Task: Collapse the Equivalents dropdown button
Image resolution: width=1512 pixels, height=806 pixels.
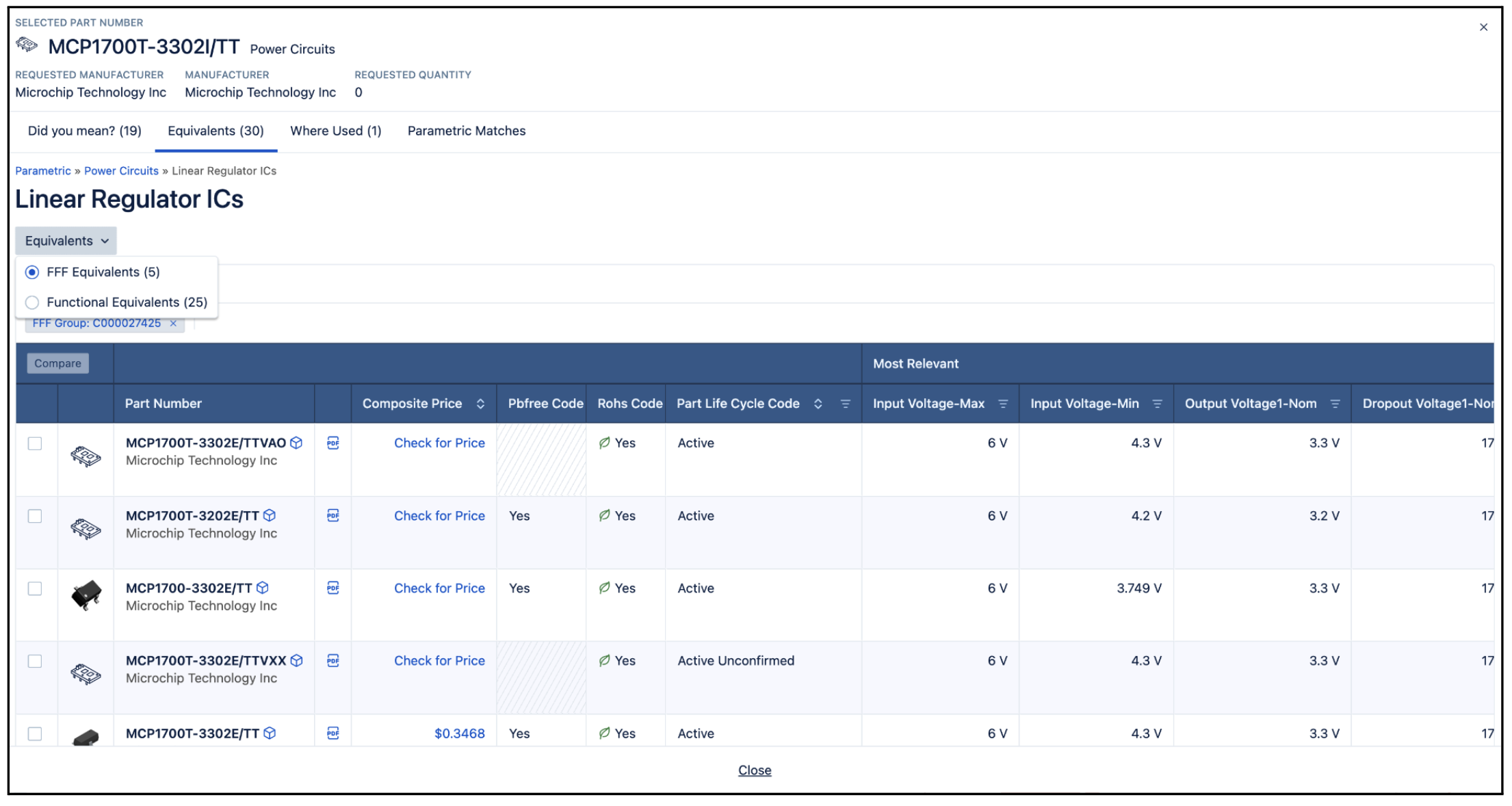Action: [x=66, y=241]
